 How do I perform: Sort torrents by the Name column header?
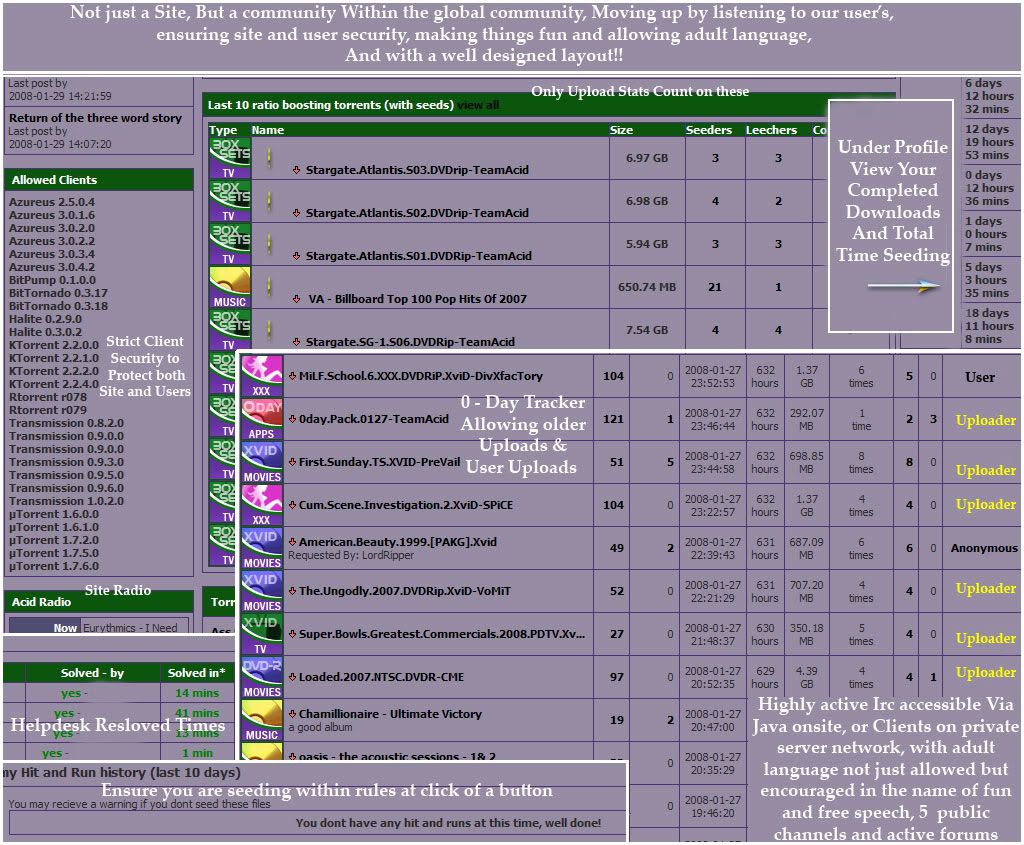268,130
